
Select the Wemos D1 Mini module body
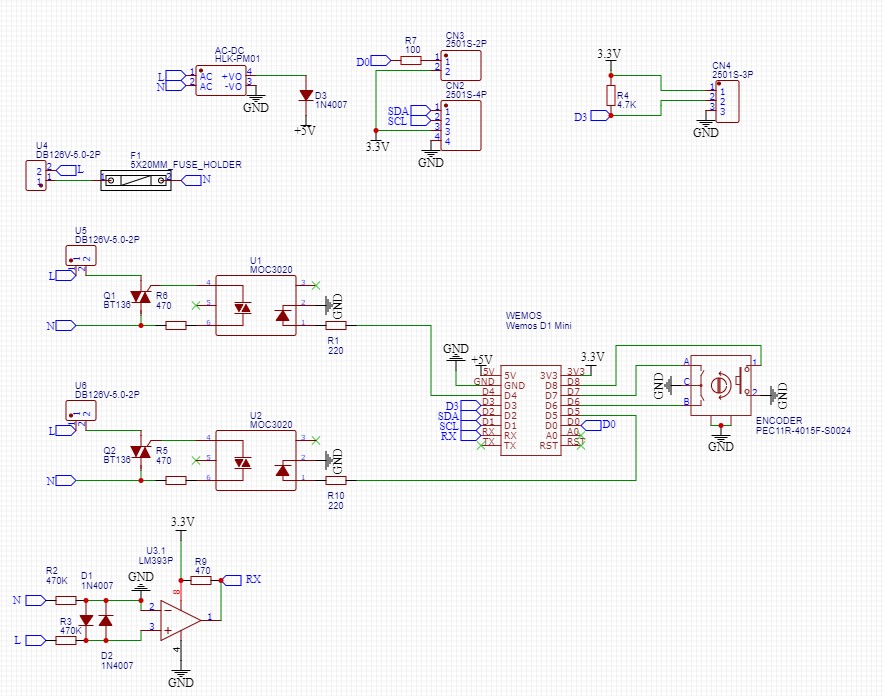530,410
